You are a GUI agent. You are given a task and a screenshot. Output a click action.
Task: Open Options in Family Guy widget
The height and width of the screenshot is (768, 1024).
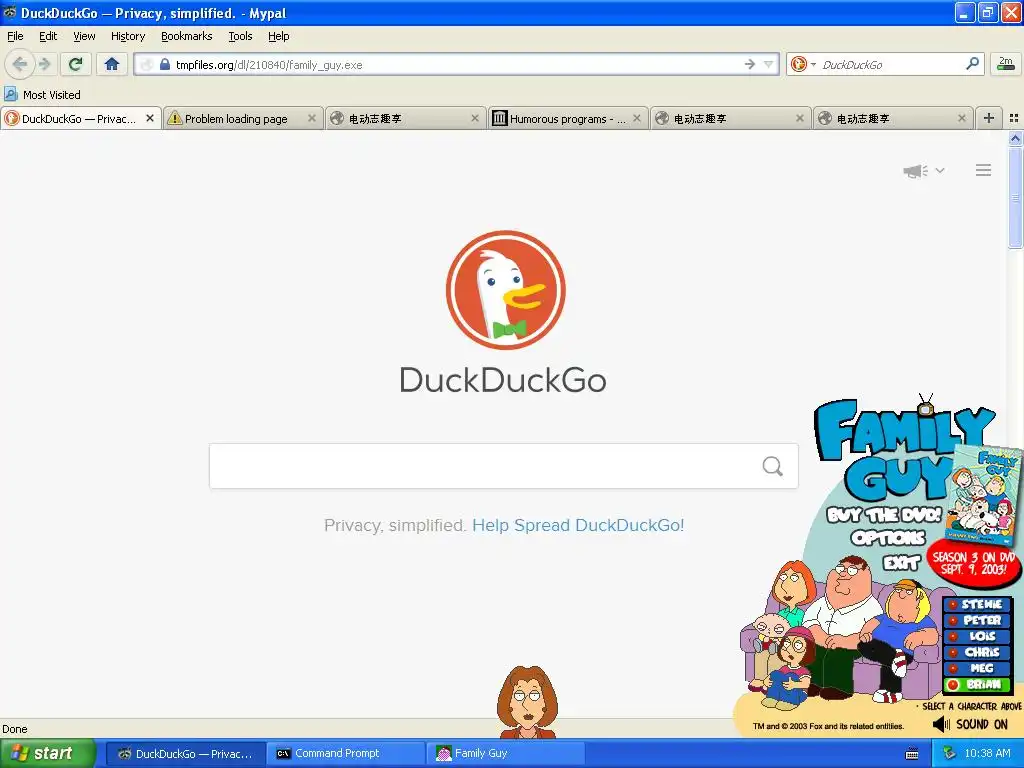click(888, 538)
